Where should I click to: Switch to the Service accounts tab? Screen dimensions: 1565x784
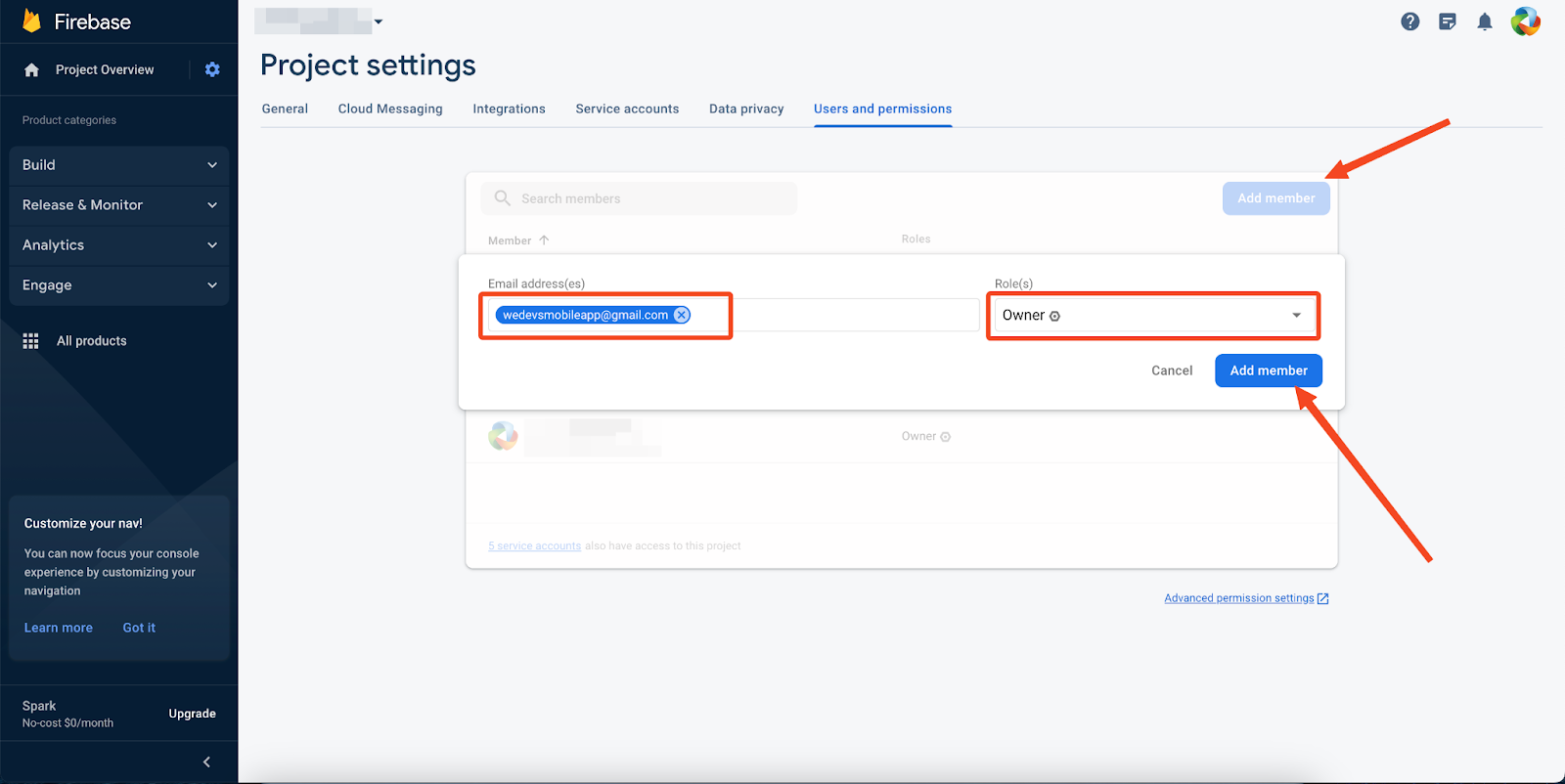coord(627,109)
